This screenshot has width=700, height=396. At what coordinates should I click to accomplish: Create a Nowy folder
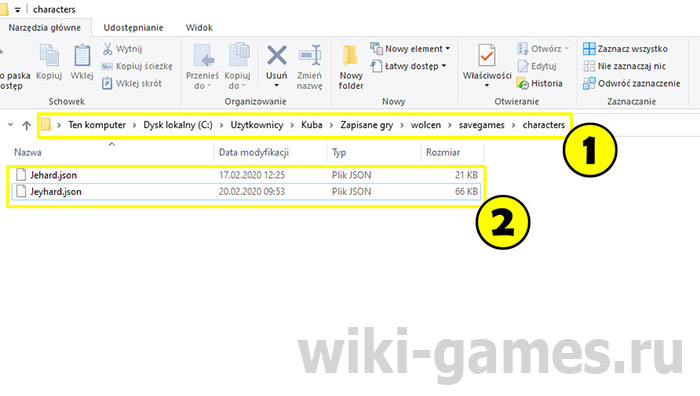coord(350,67)
